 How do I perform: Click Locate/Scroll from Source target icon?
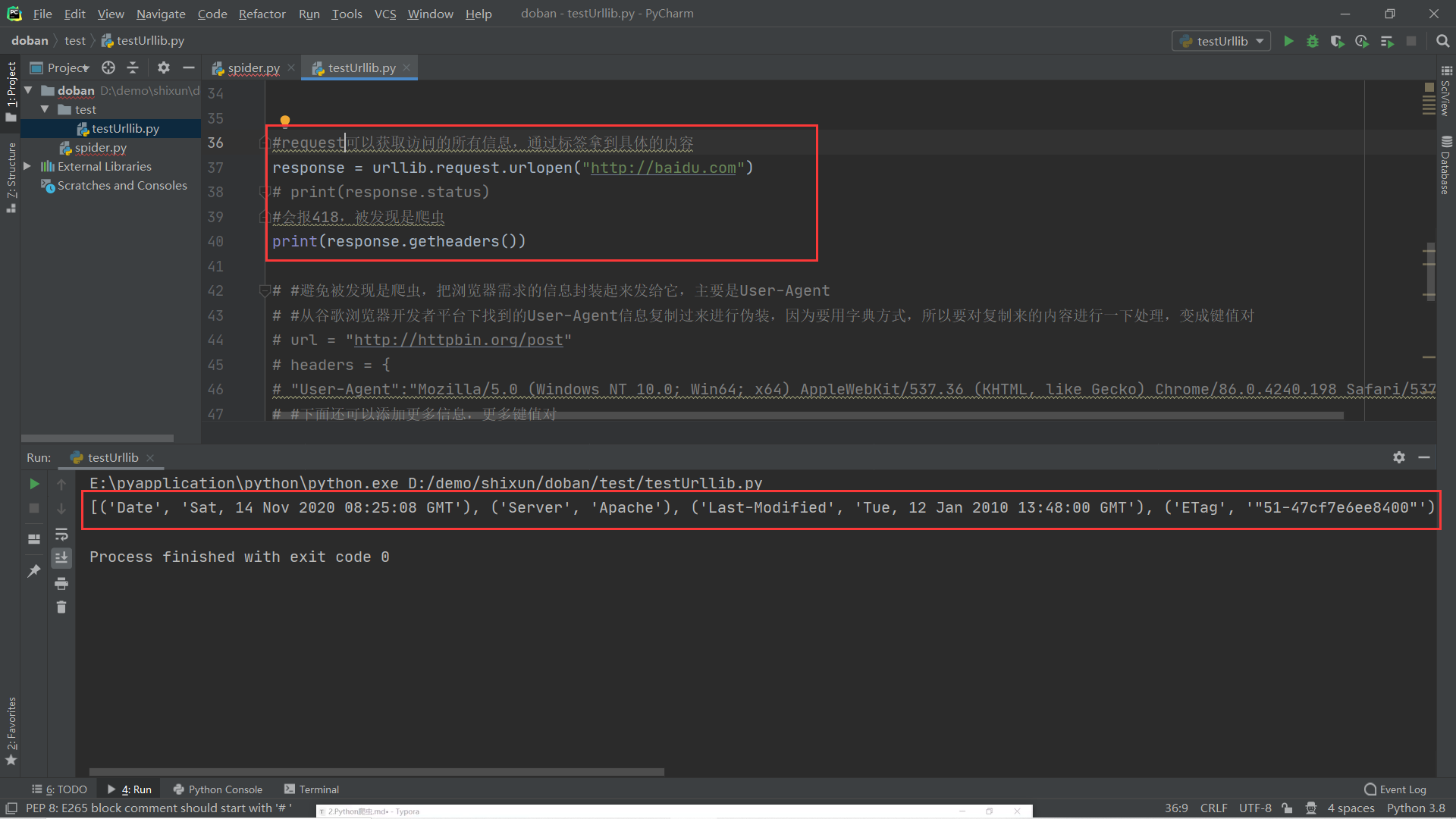[108, 68]
